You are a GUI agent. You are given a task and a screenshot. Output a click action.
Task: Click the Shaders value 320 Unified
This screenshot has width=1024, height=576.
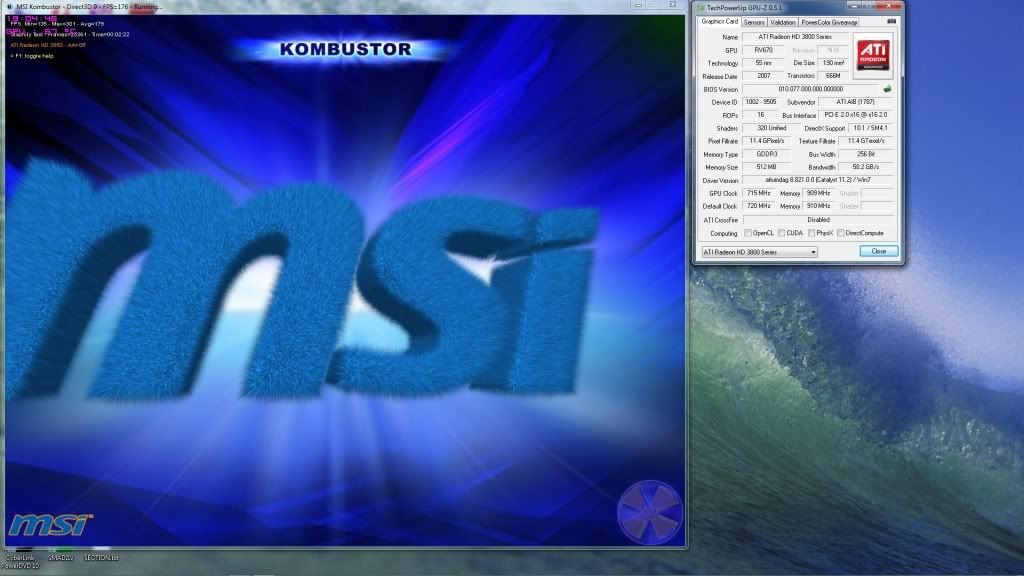tap(771, 128)
